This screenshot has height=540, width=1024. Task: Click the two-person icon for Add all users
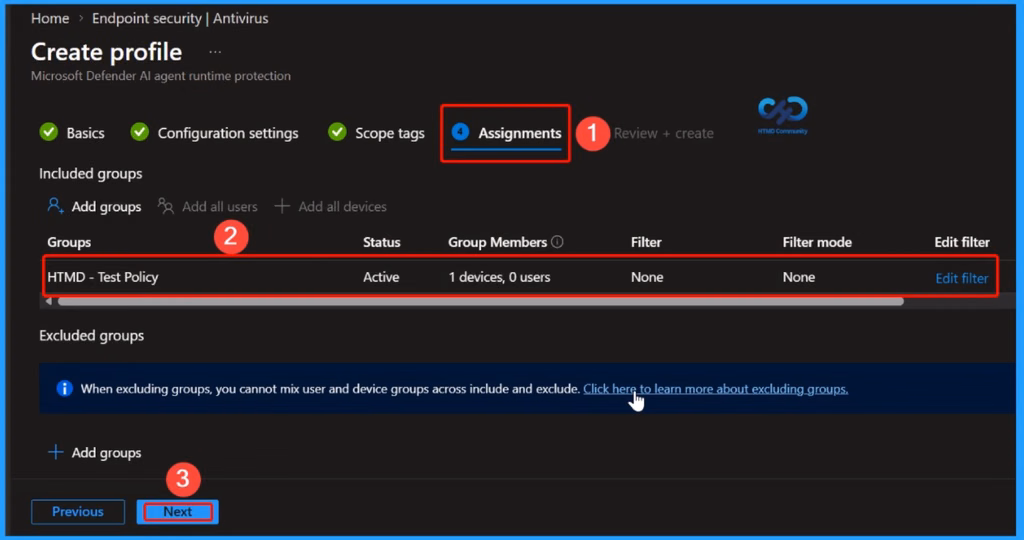coord(166,206)
